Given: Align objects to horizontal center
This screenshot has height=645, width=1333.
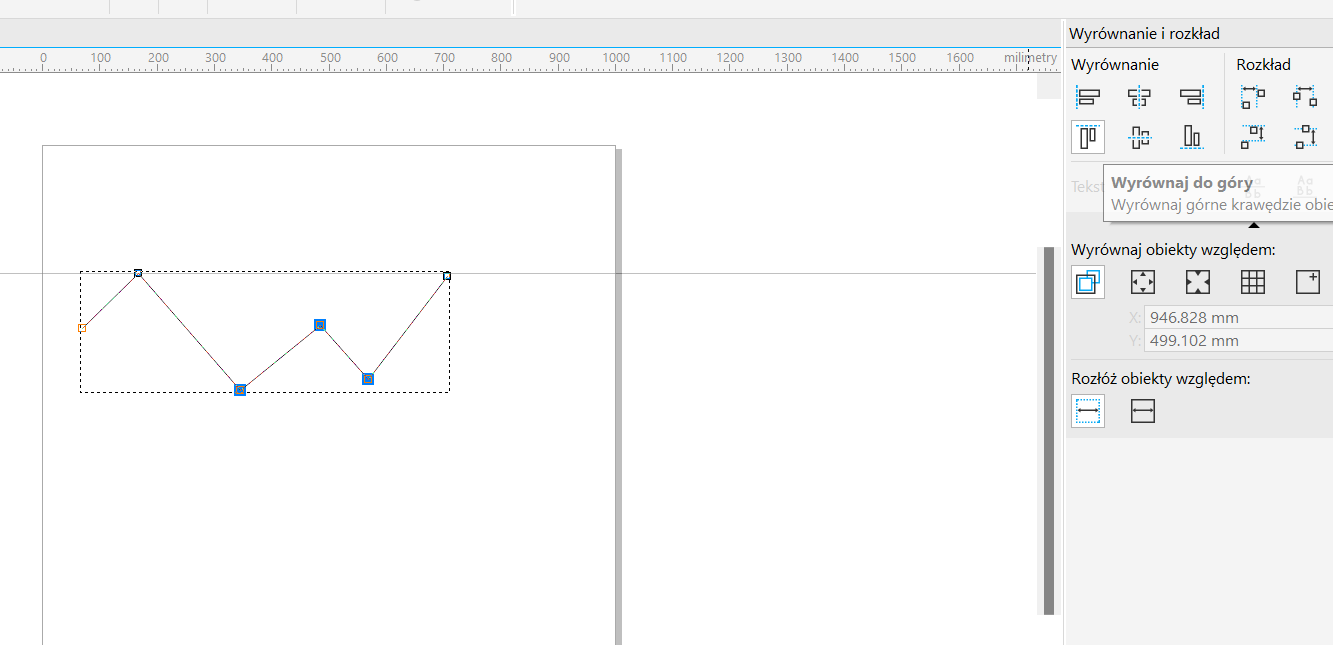Looking at the screenshot, I should [x=1139, y=97].
